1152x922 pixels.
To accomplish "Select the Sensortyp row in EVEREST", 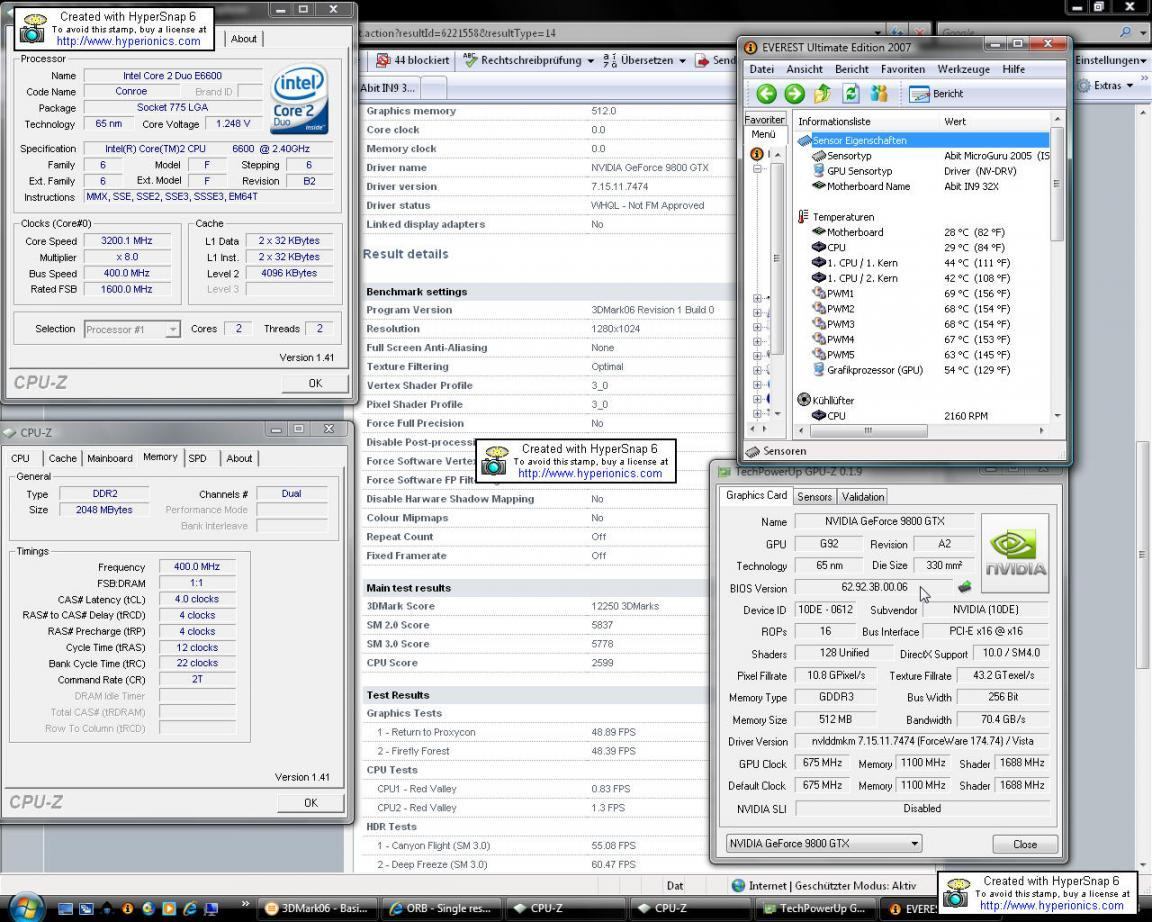I will 922,156.
